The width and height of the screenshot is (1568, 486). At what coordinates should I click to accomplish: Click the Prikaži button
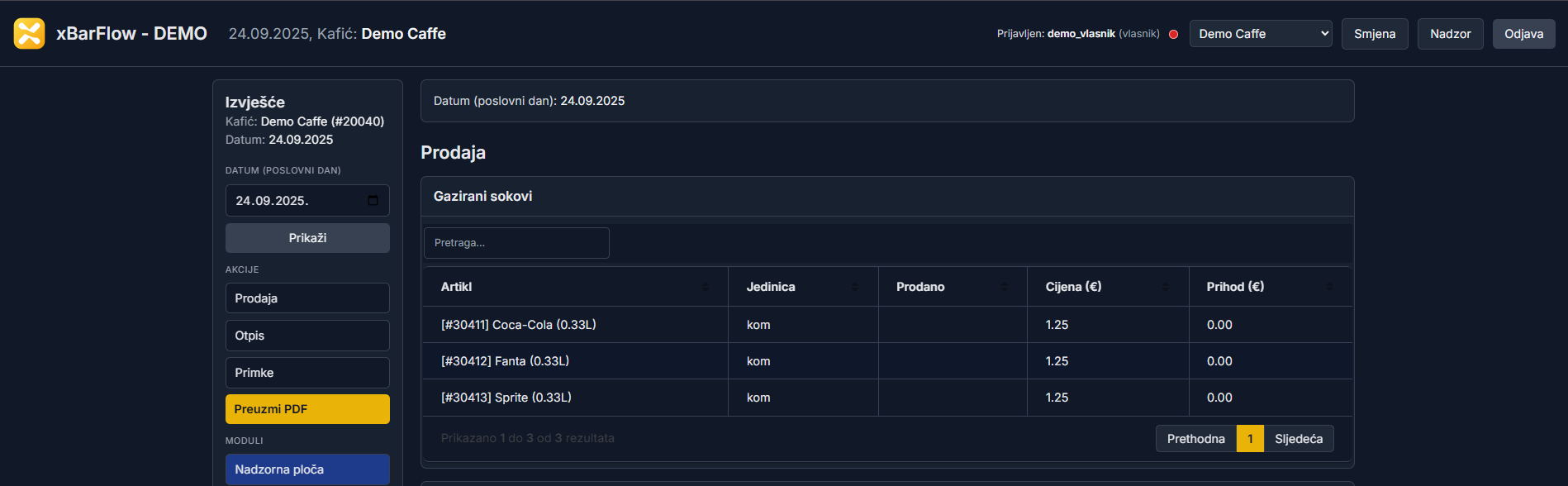point(307,238)
